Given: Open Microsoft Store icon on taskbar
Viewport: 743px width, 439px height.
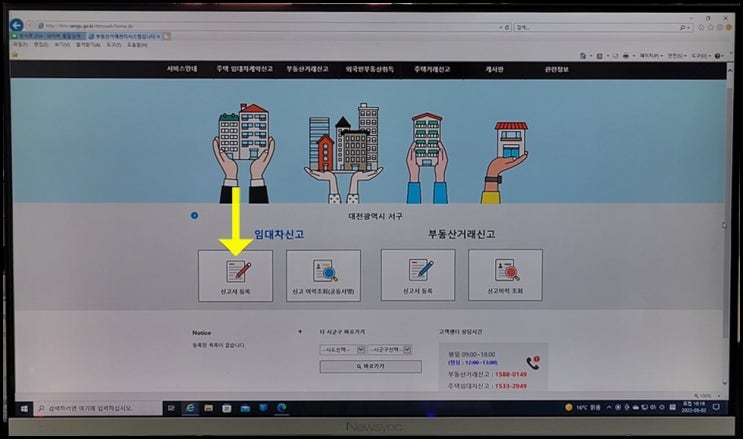Looking at the screenshot, I should pyautogui.click(x=227, y=408).
